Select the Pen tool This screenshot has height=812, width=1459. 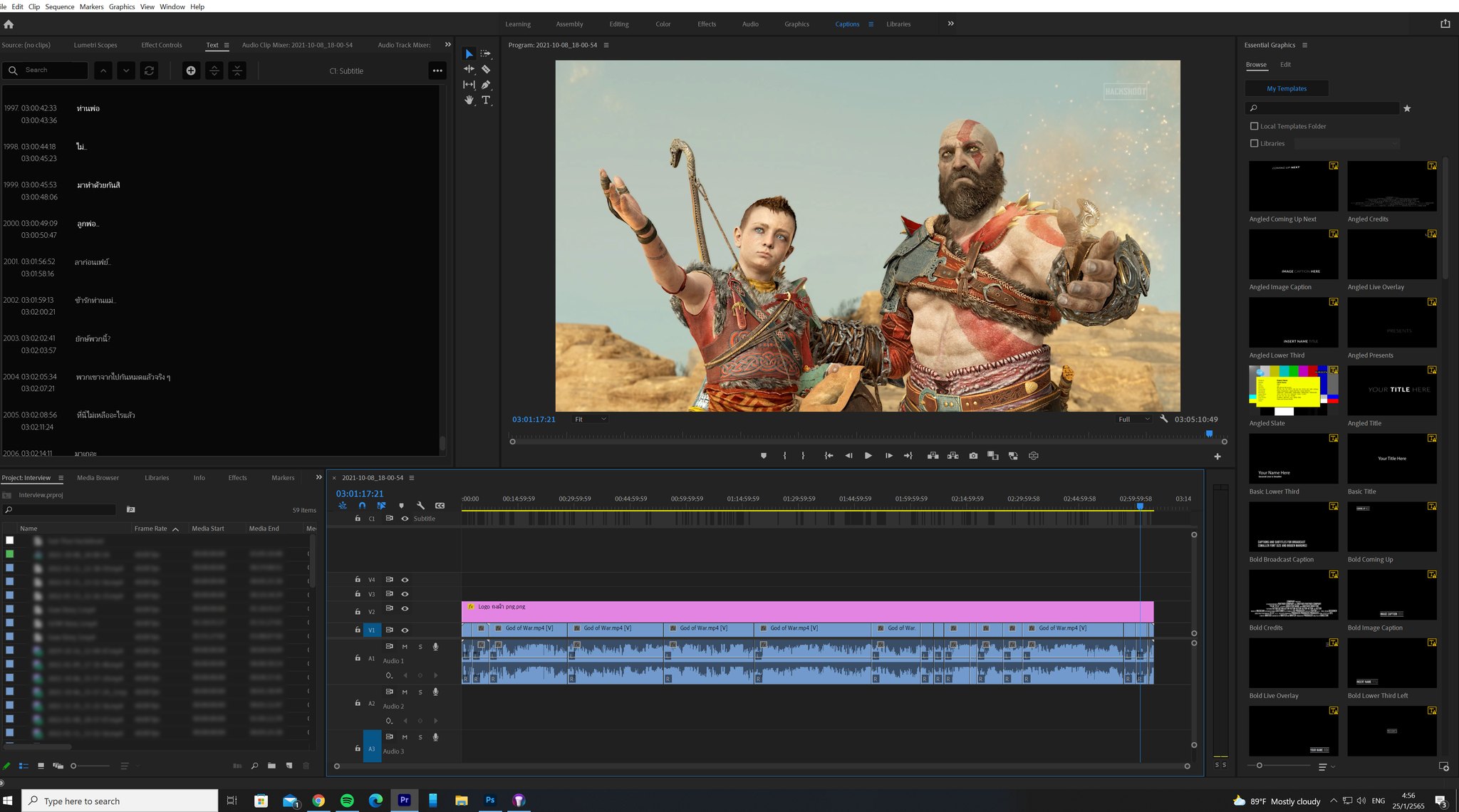486,85
